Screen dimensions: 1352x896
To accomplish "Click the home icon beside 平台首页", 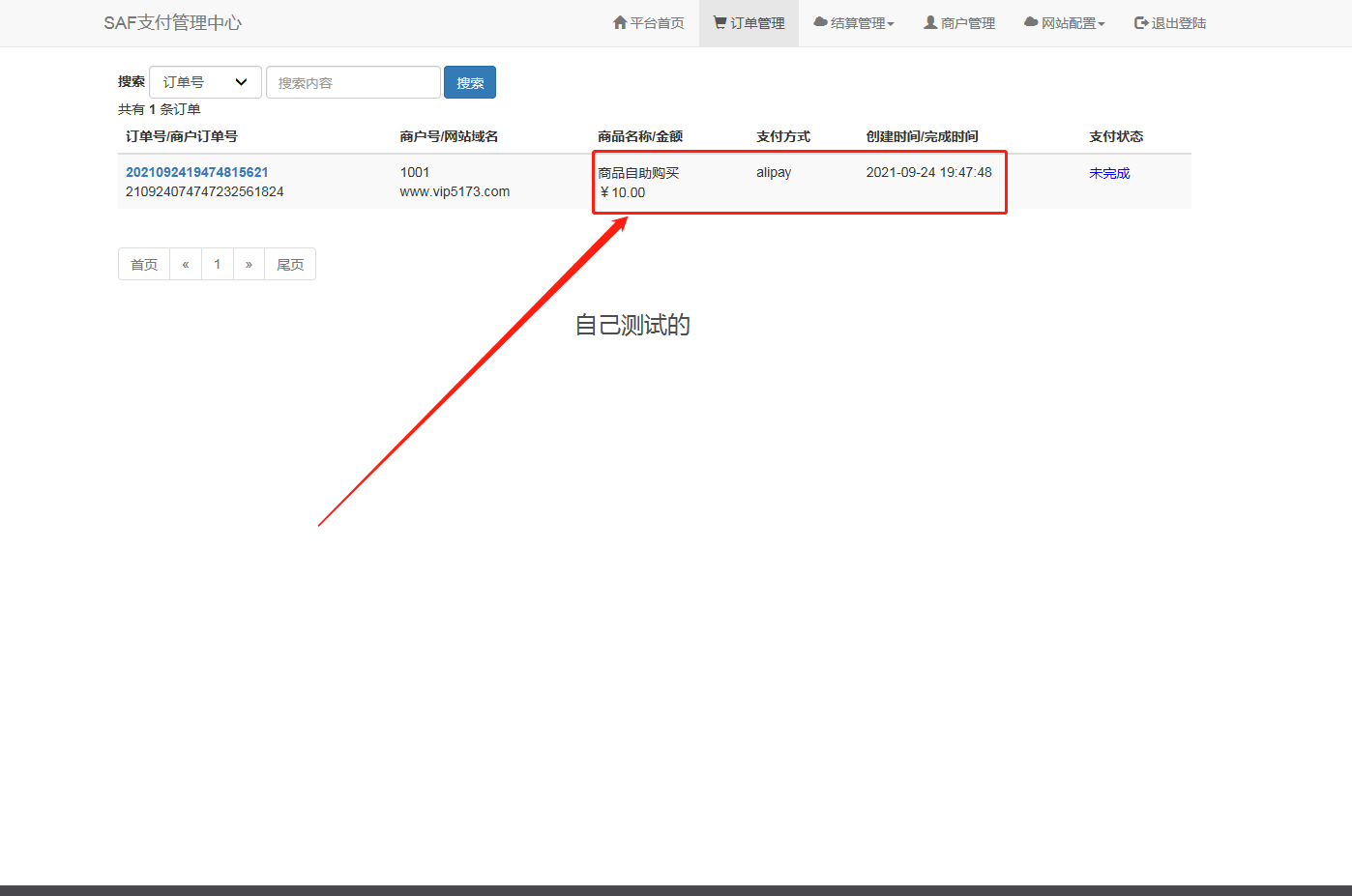I will [x=619, y=21].
